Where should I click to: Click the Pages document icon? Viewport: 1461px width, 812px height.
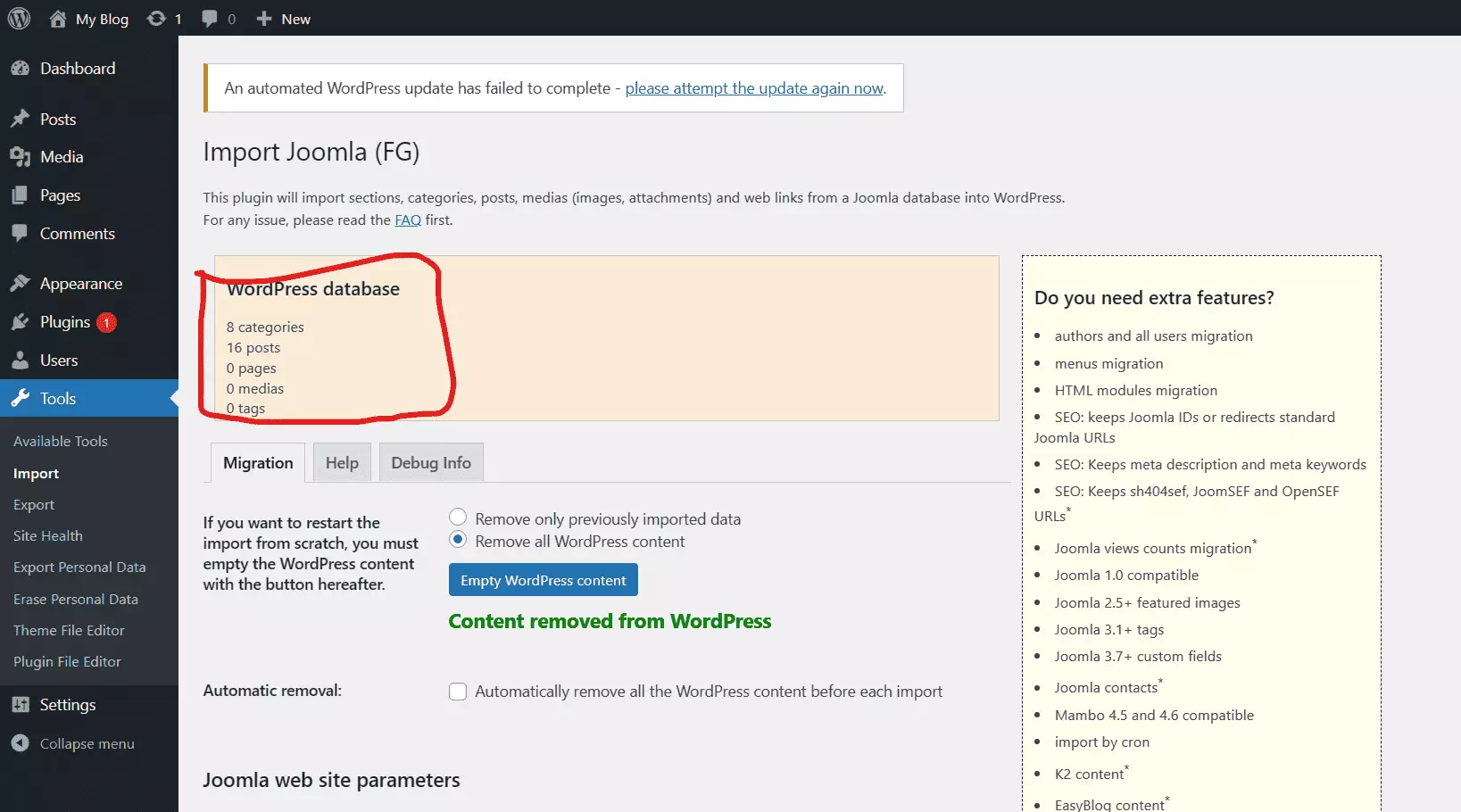[20, 195]
